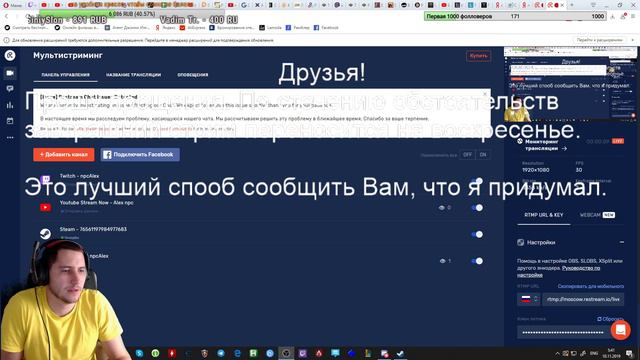Click the YouTube channel logo icon

[45, 207]
